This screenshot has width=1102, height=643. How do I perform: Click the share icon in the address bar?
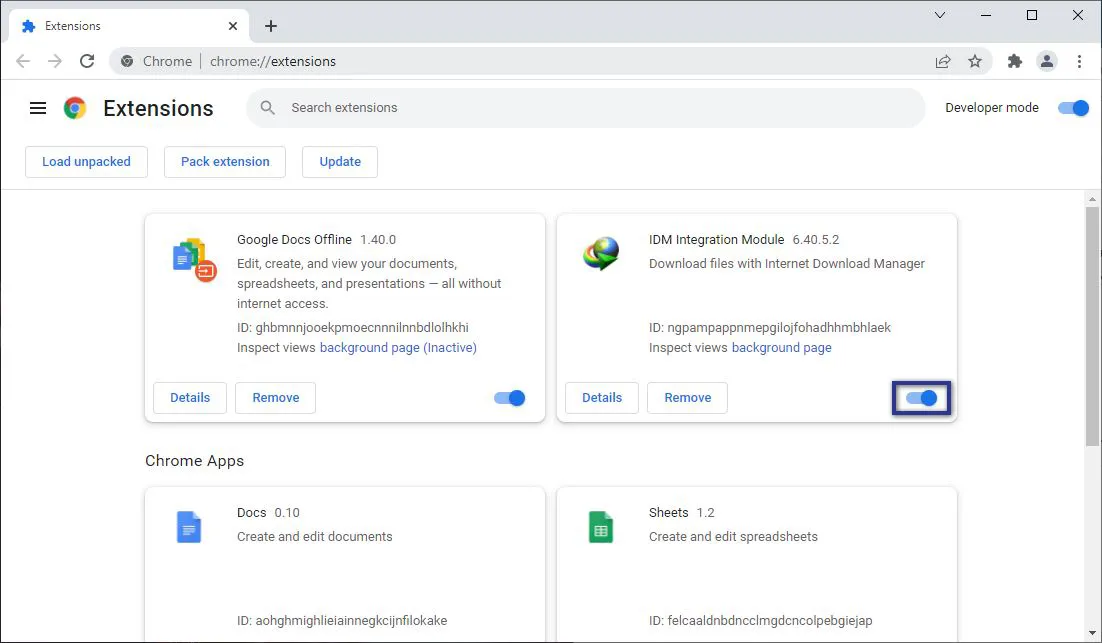coord(942,61)
